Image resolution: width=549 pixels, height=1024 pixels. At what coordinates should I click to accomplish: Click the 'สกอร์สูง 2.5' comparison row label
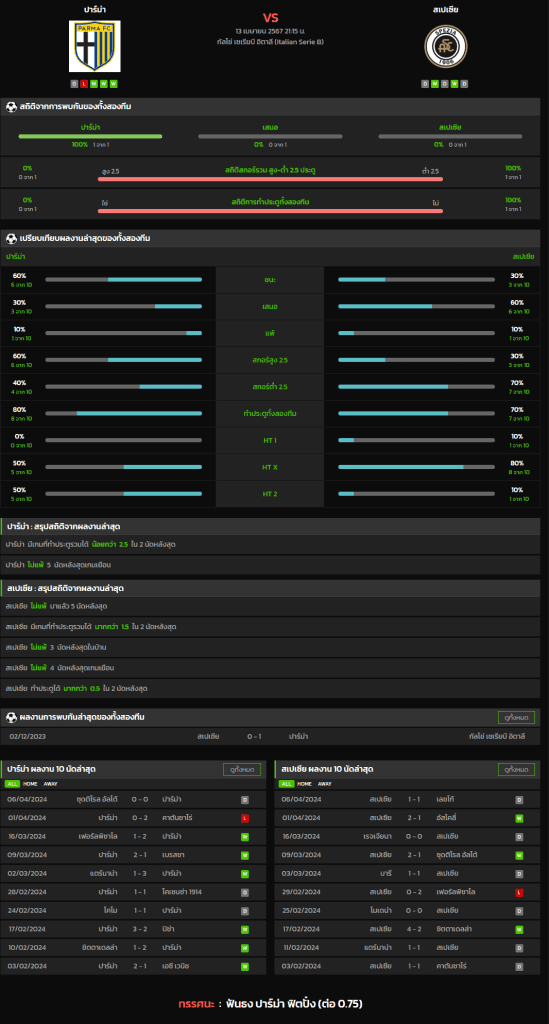click(x=270, y=360)
